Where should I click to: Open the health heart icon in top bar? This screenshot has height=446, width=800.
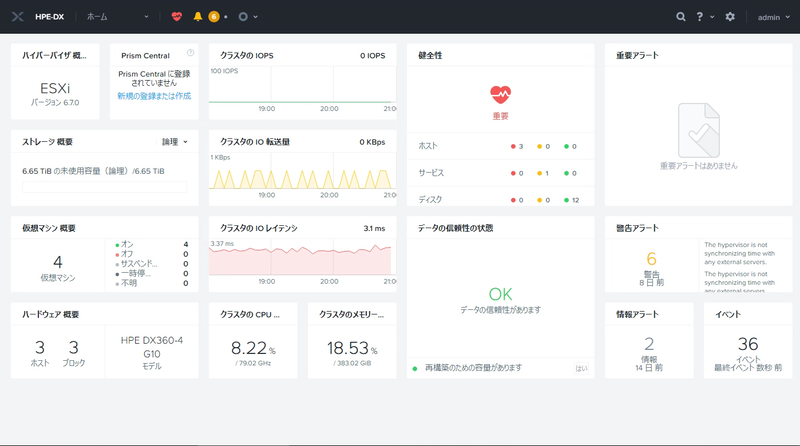(x=177, y=17)
